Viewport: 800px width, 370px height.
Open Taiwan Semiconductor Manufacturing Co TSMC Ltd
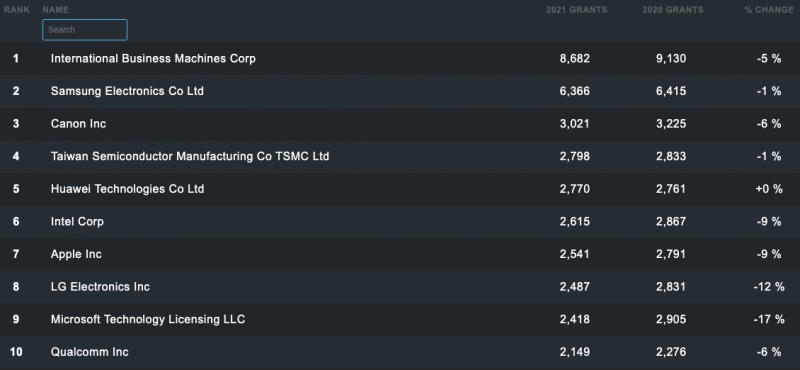tap(190, 156)
